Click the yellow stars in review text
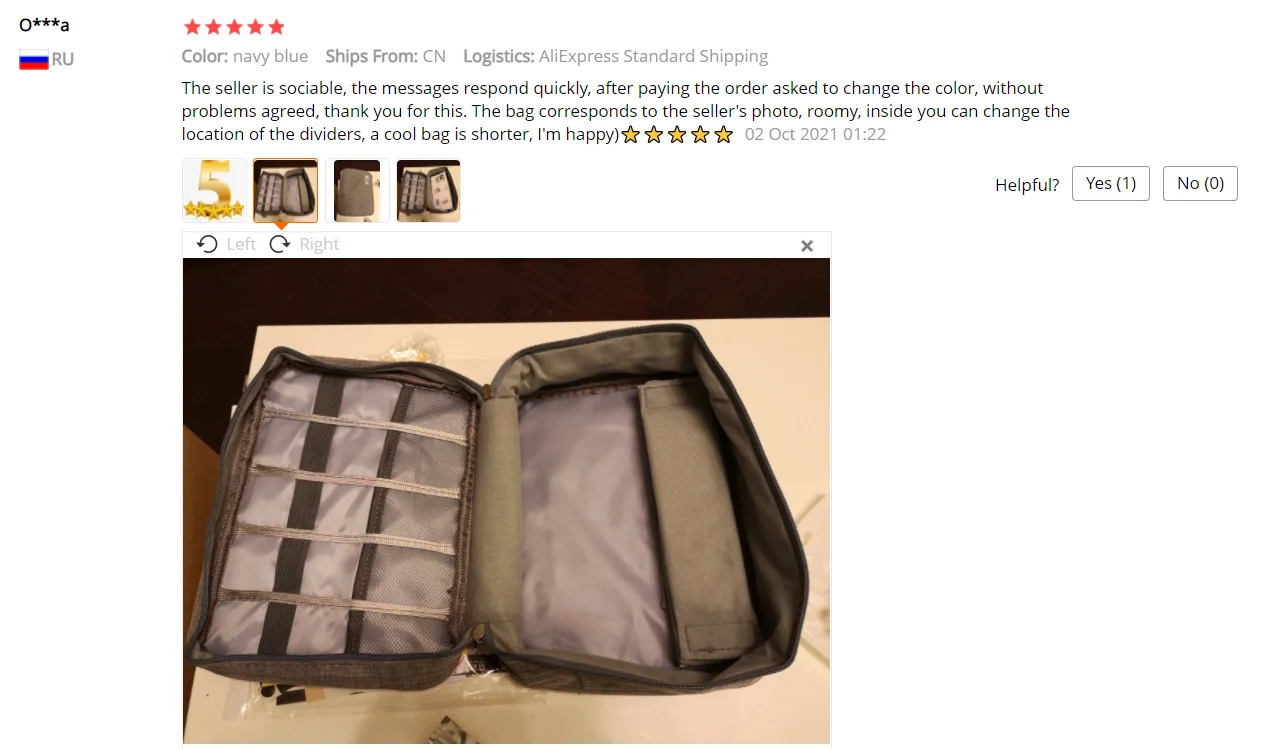Screen dimensions: 1268x749 point(677,135)
